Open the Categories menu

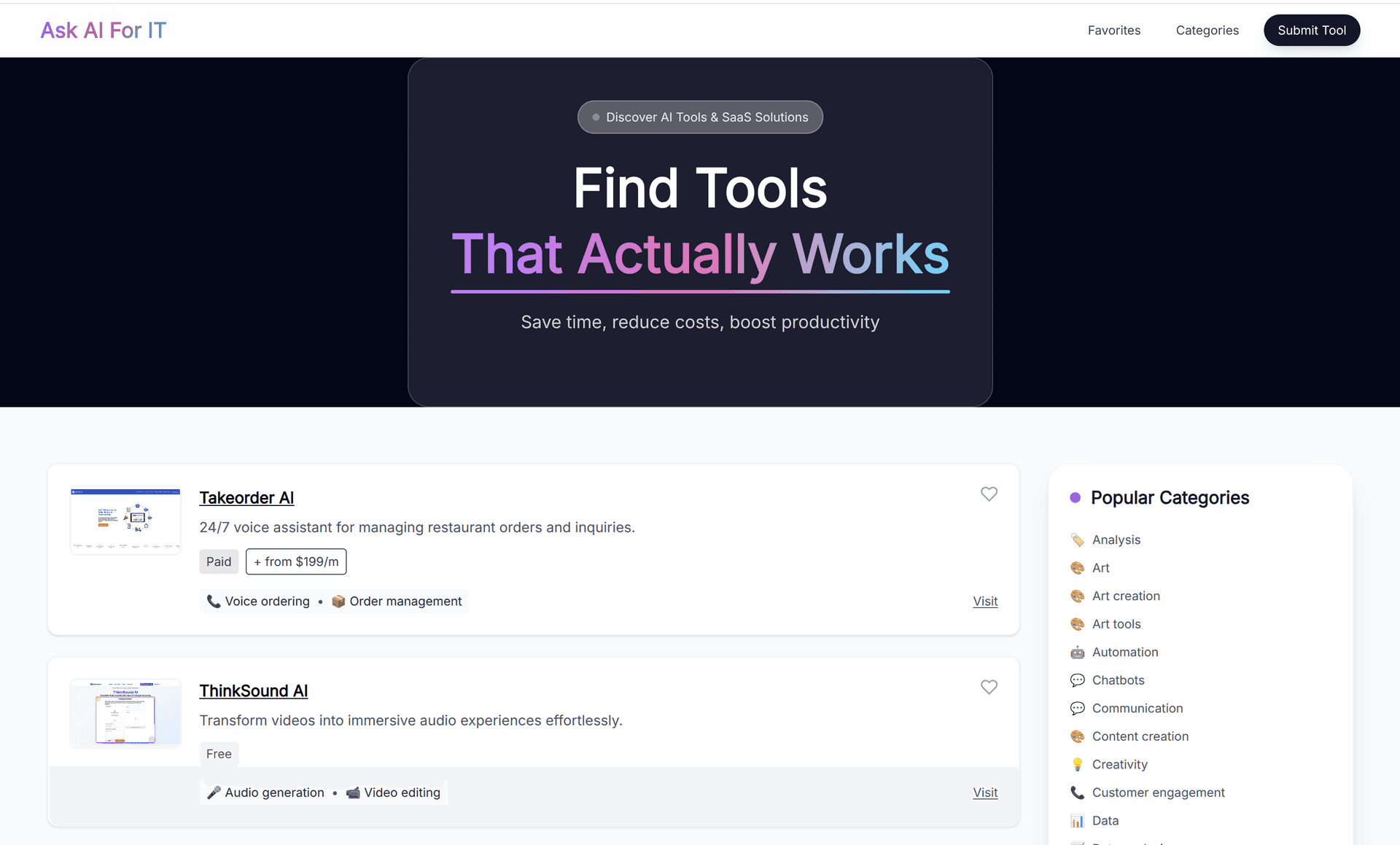point(1207,30)
